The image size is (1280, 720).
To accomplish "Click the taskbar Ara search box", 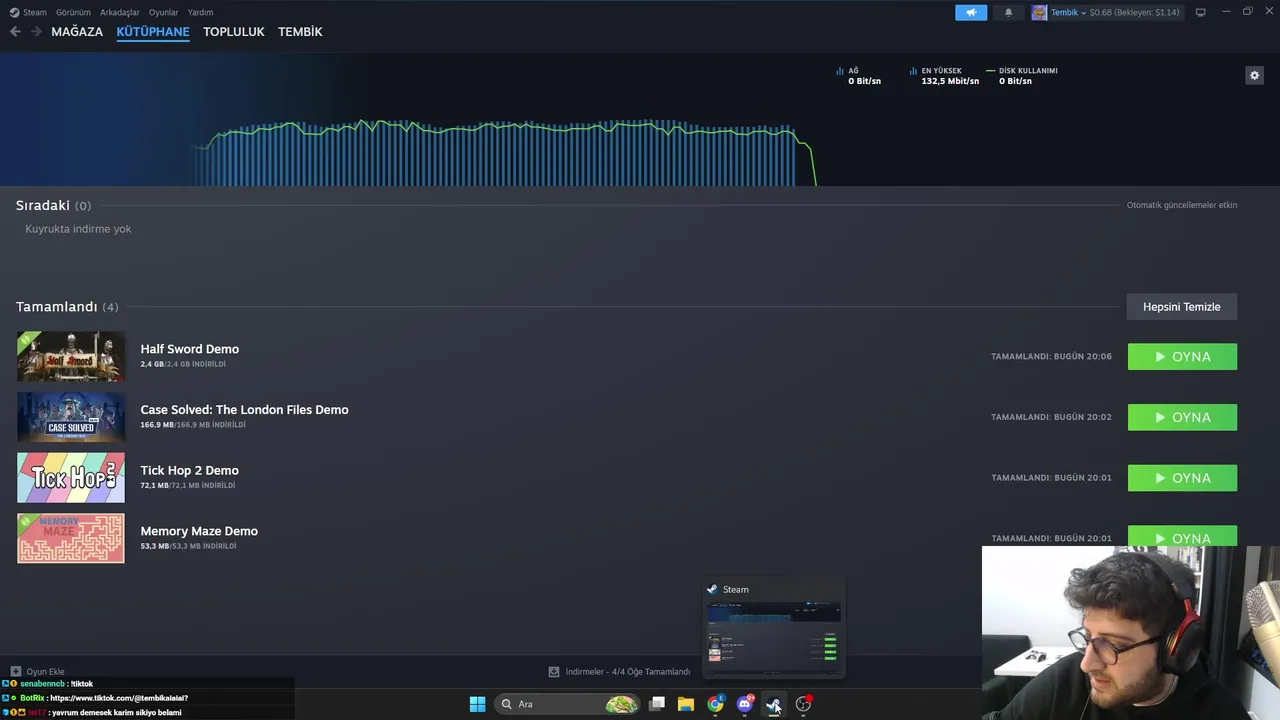I will tap(567, 704).
